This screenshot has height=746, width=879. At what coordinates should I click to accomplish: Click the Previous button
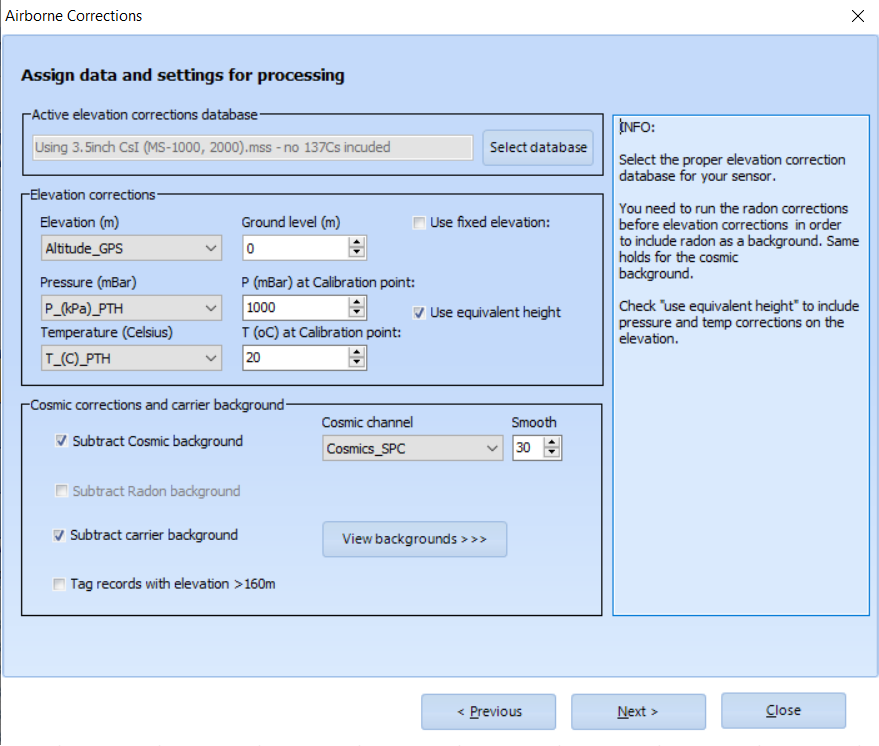click(487, 711)
